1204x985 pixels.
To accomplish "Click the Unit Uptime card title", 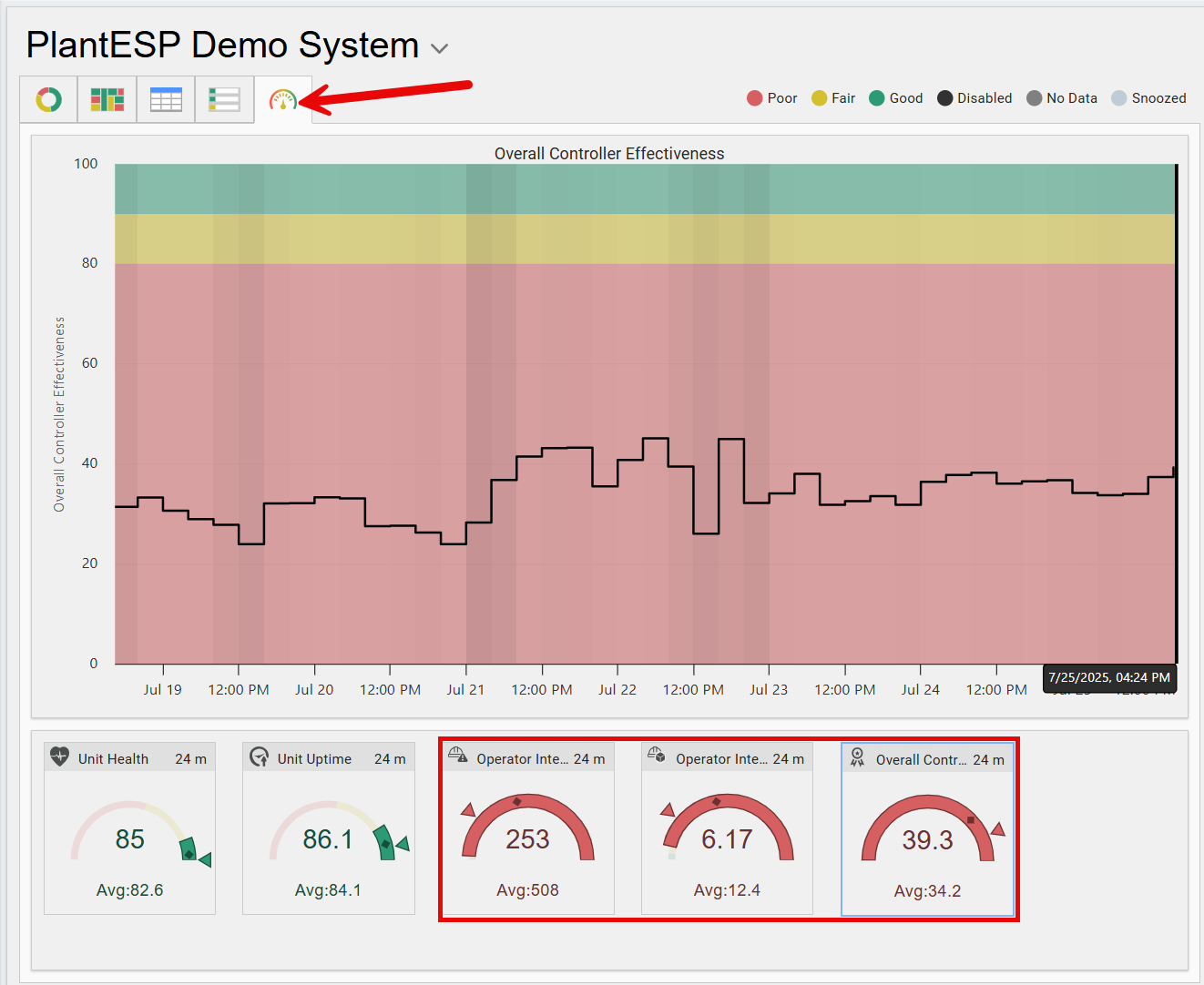I will pos(314,759).
